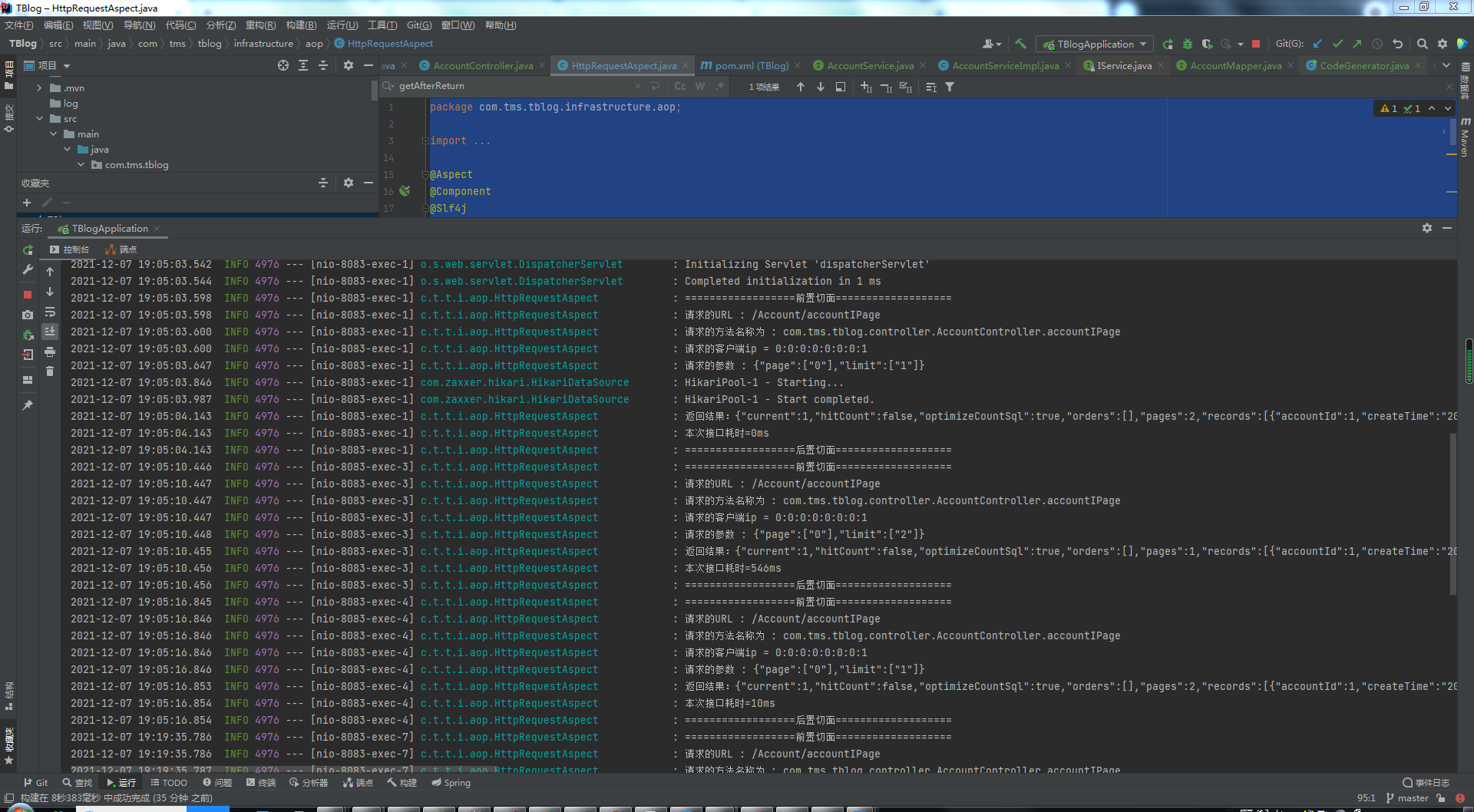Screen dimensions: 1474x812
Task: Click the print icon in console toolbar
Action: (50, 352)
